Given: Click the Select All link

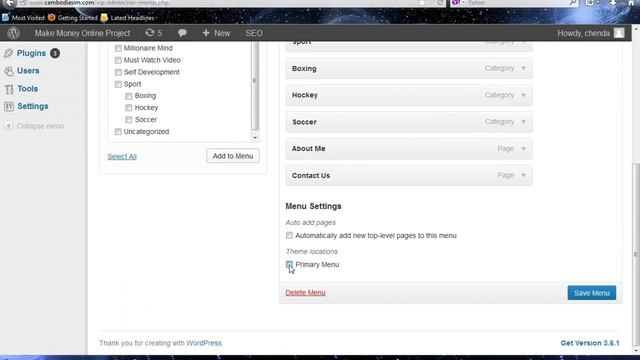Looking at the screenshot, I should coord(122,156).
